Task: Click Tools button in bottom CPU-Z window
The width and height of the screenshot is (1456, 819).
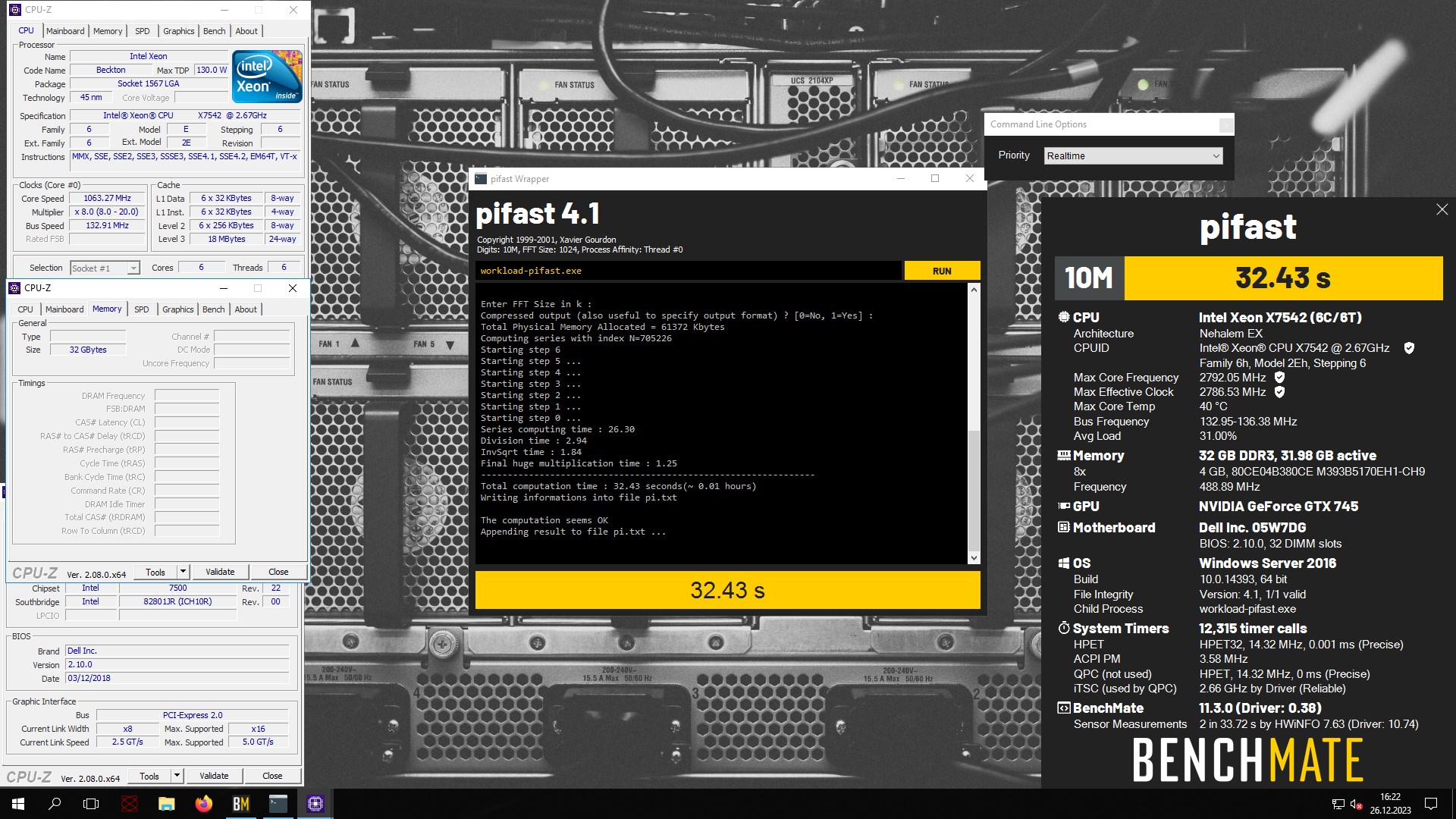Action: [x=149, y=776]
